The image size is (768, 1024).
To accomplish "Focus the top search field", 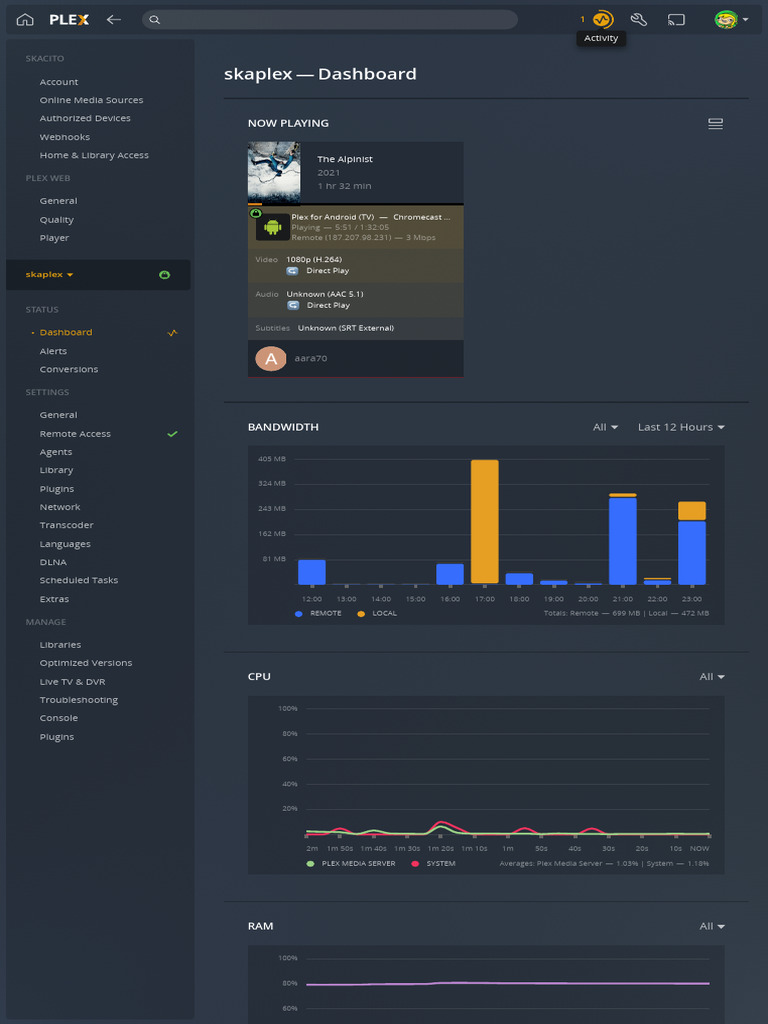I will (x=330, y=20).
